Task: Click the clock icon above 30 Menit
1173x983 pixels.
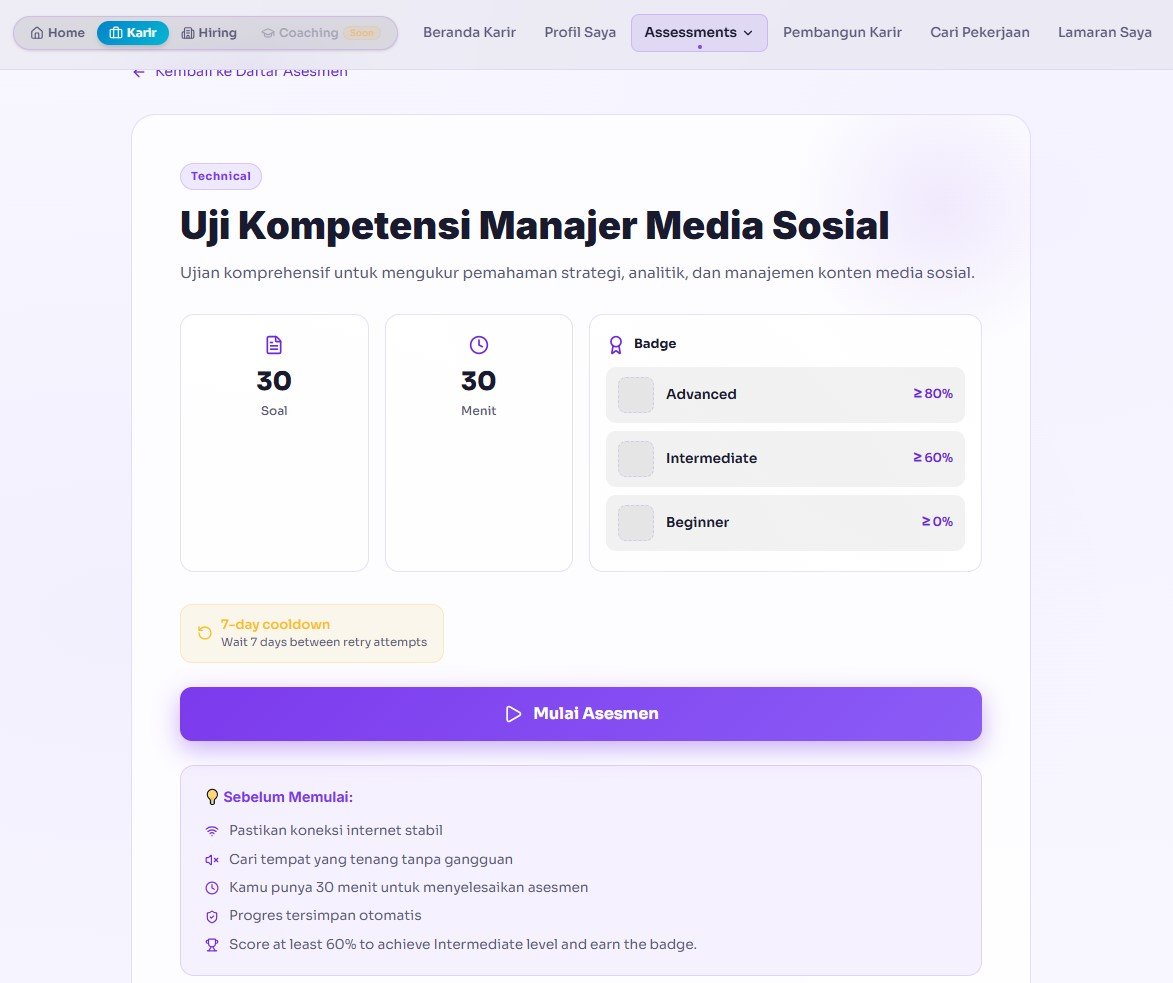Action: [479, 345]
